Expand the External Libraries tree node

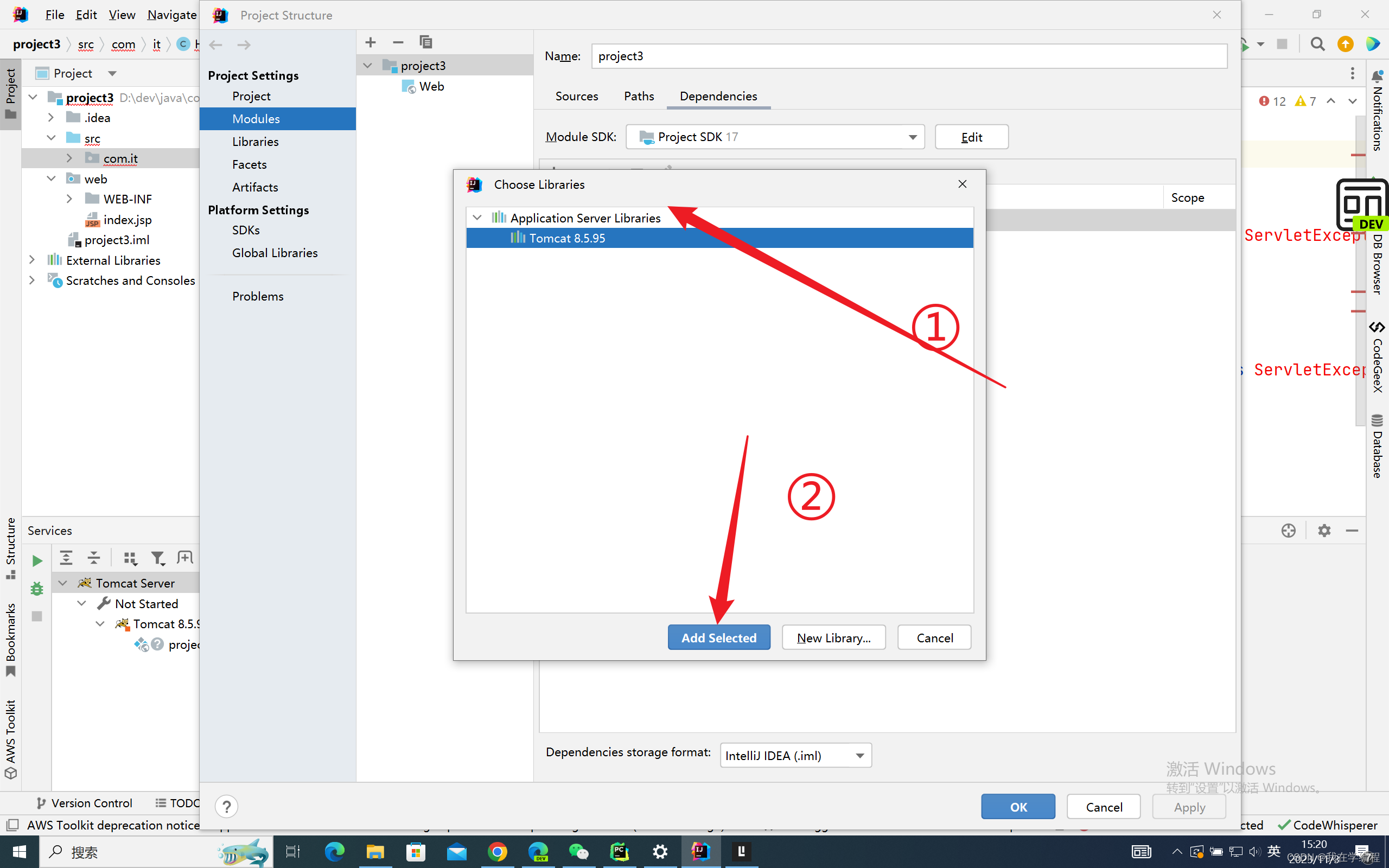(x=32, y=260)
